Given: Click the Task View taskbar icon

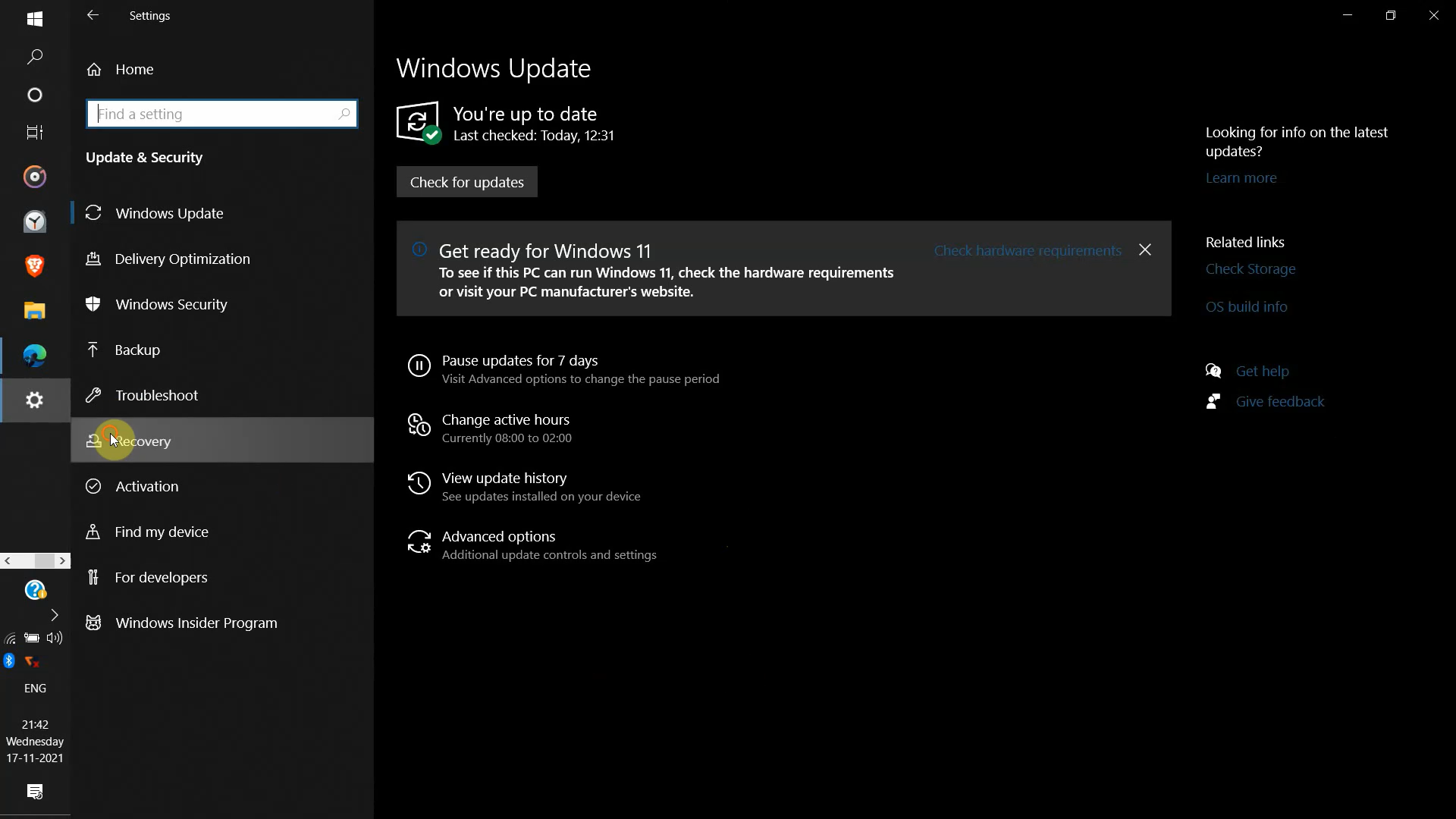Looking at the screenshot, I should pos(35,133).
